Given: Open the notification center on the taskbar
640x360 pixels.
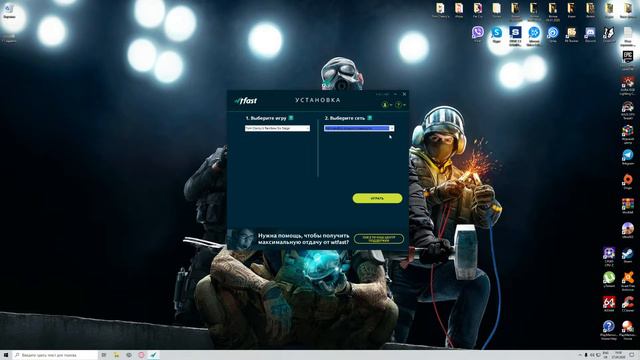Looking at the screenshot, I should (632, 355).
